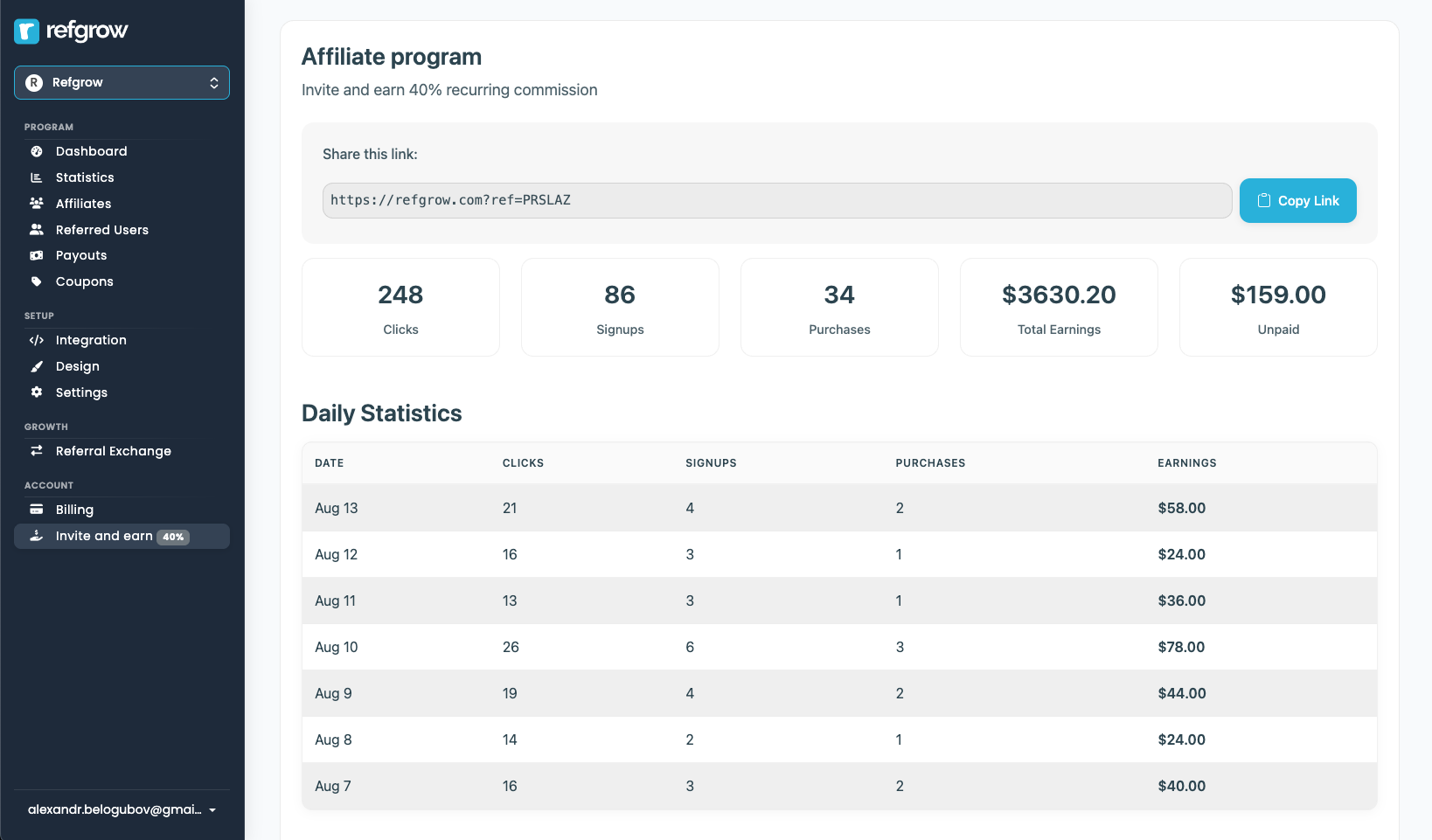
Task: Click the Integration code icon
Action: point(37,340)
